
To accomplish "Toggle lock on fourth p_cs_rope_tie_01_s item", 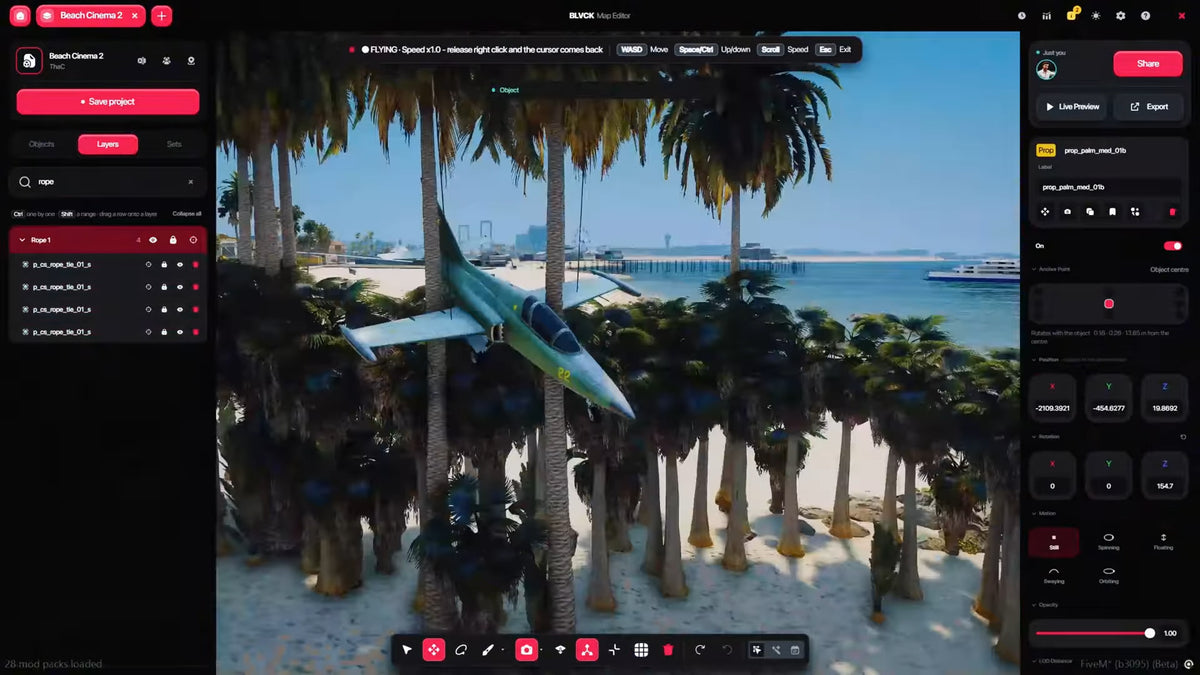I will click(x=164, y=331).
